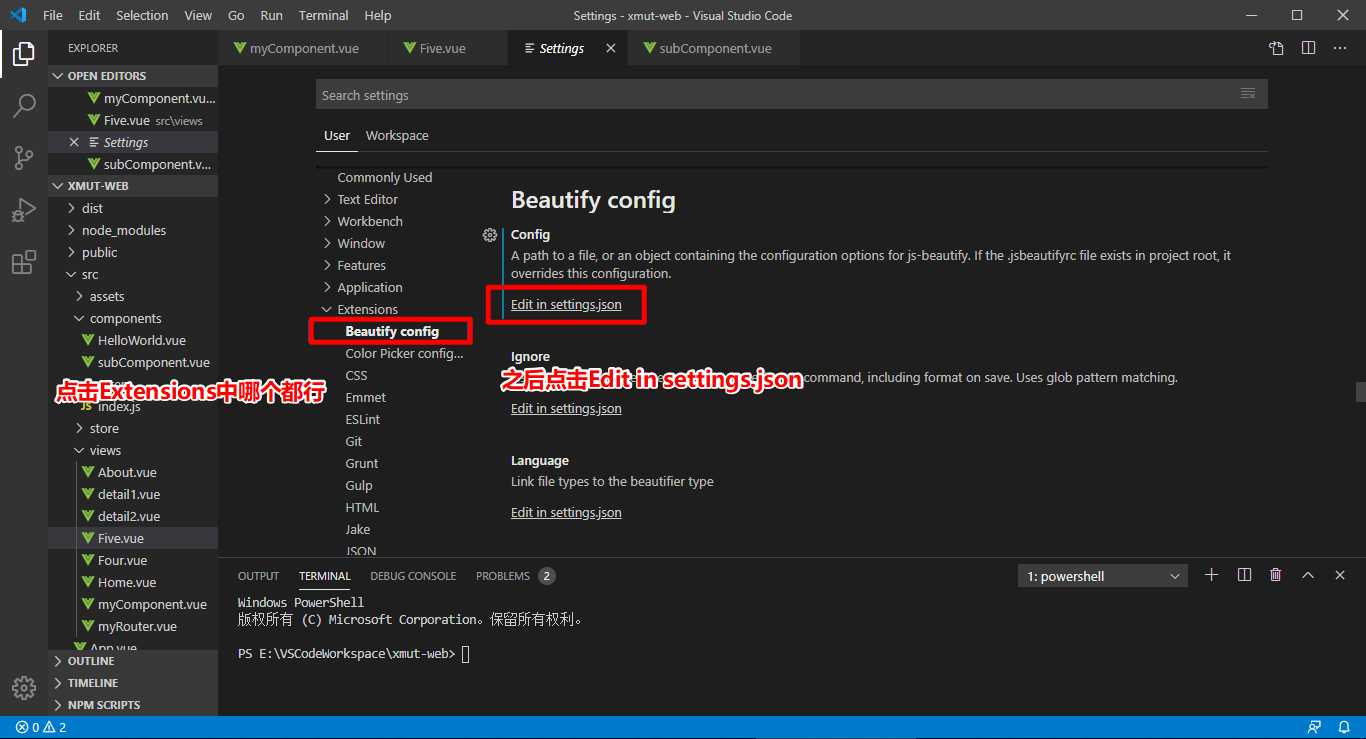This screenshot has width=1366, height=739.
Task: Open the Manage gear in activity bar
Action: tap(24, 688)
